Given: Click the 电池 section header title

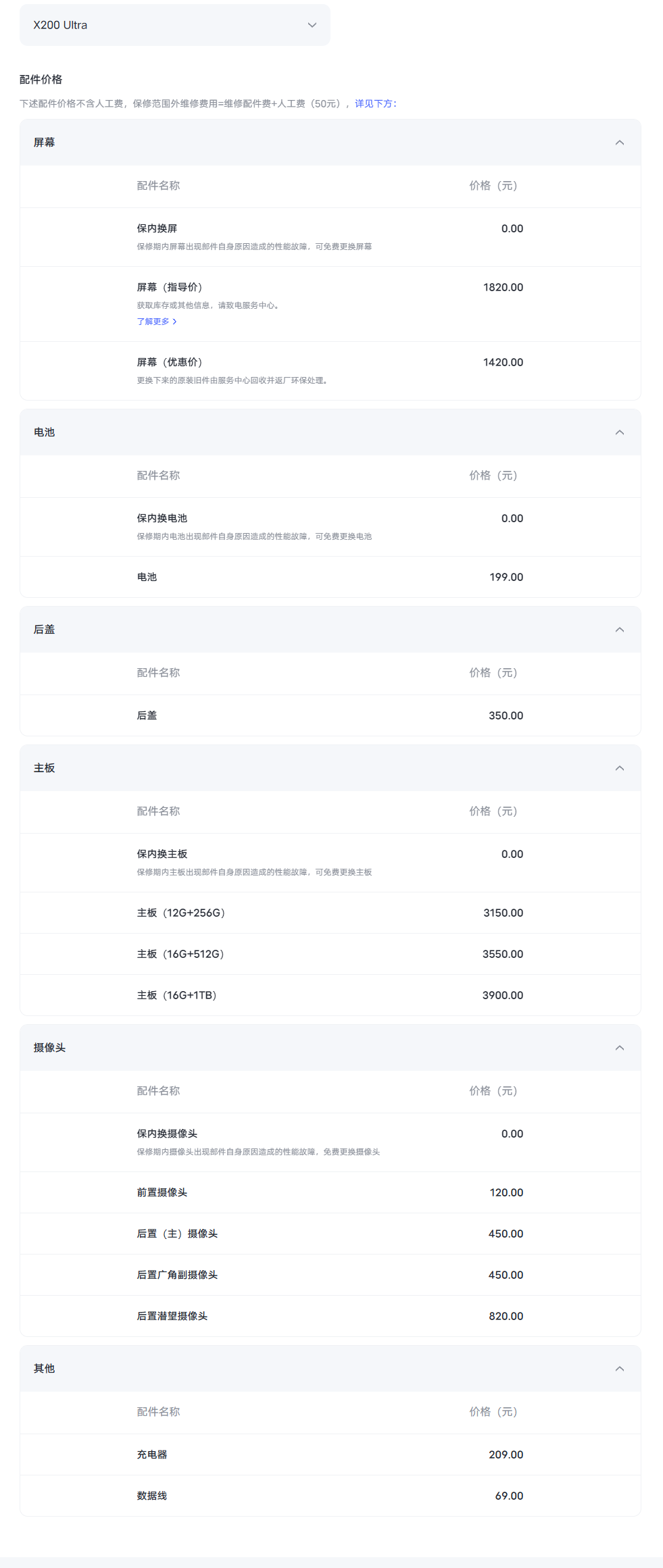Looking at the screenshot, I should [x=45, y=432].
